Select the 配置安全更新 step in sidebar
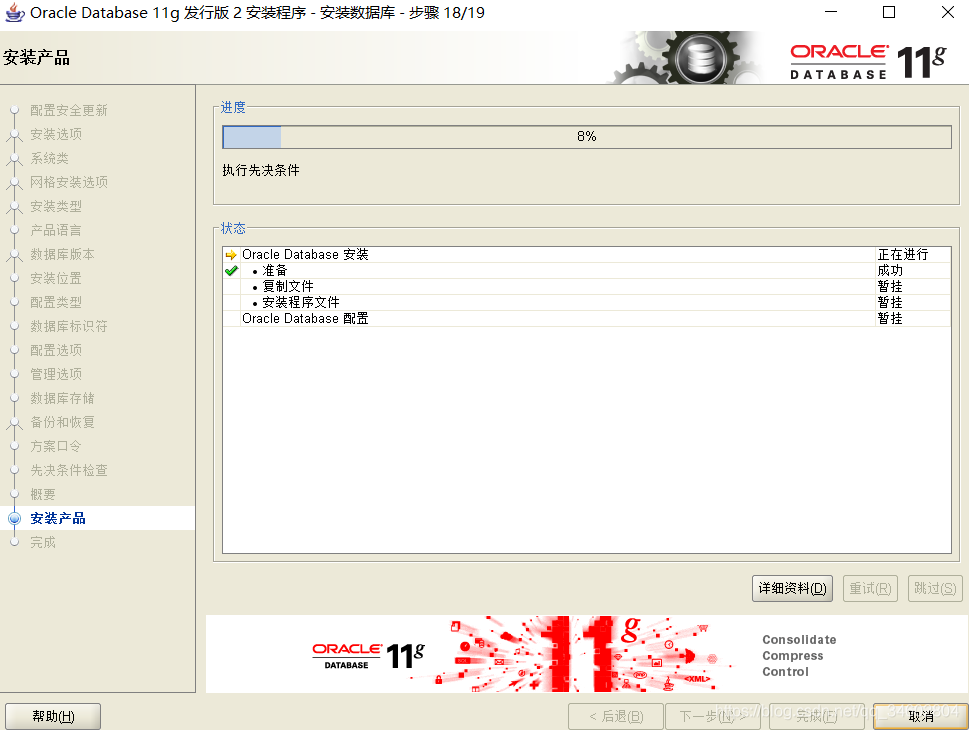 (69, 111)
